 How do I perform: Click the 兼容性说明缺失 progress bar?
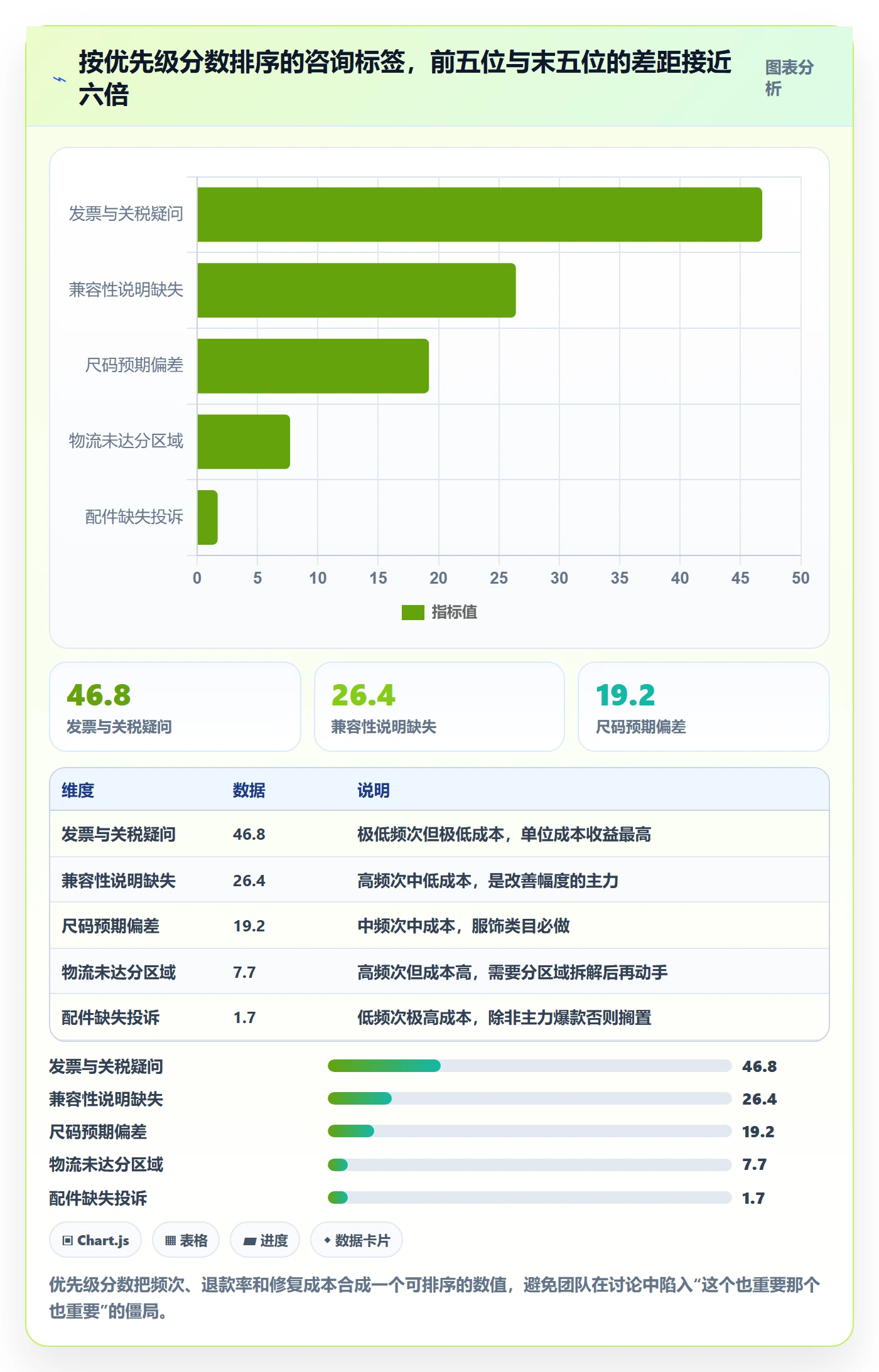point(529,1098)
